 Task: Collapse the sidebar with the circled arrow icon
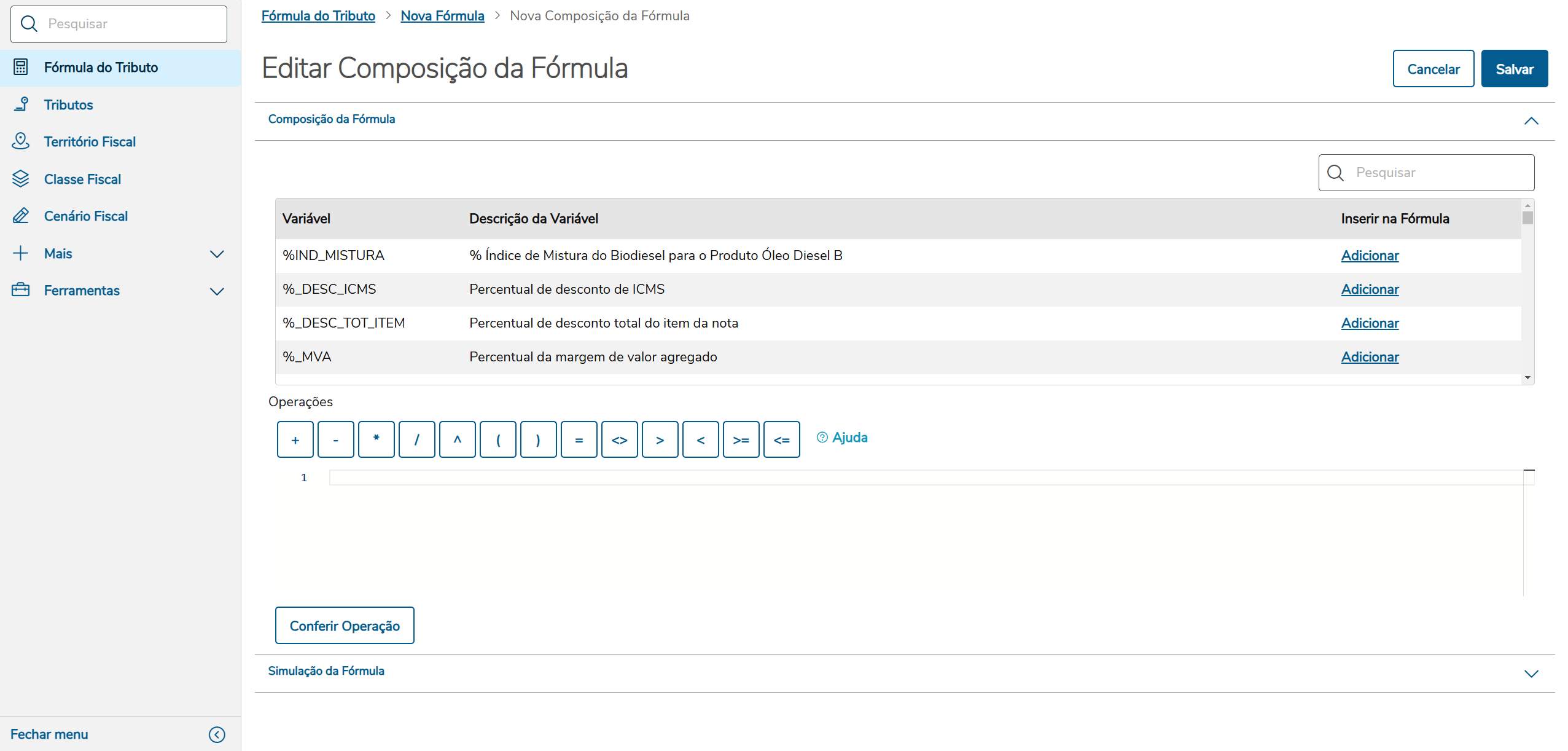pos(217,734)
